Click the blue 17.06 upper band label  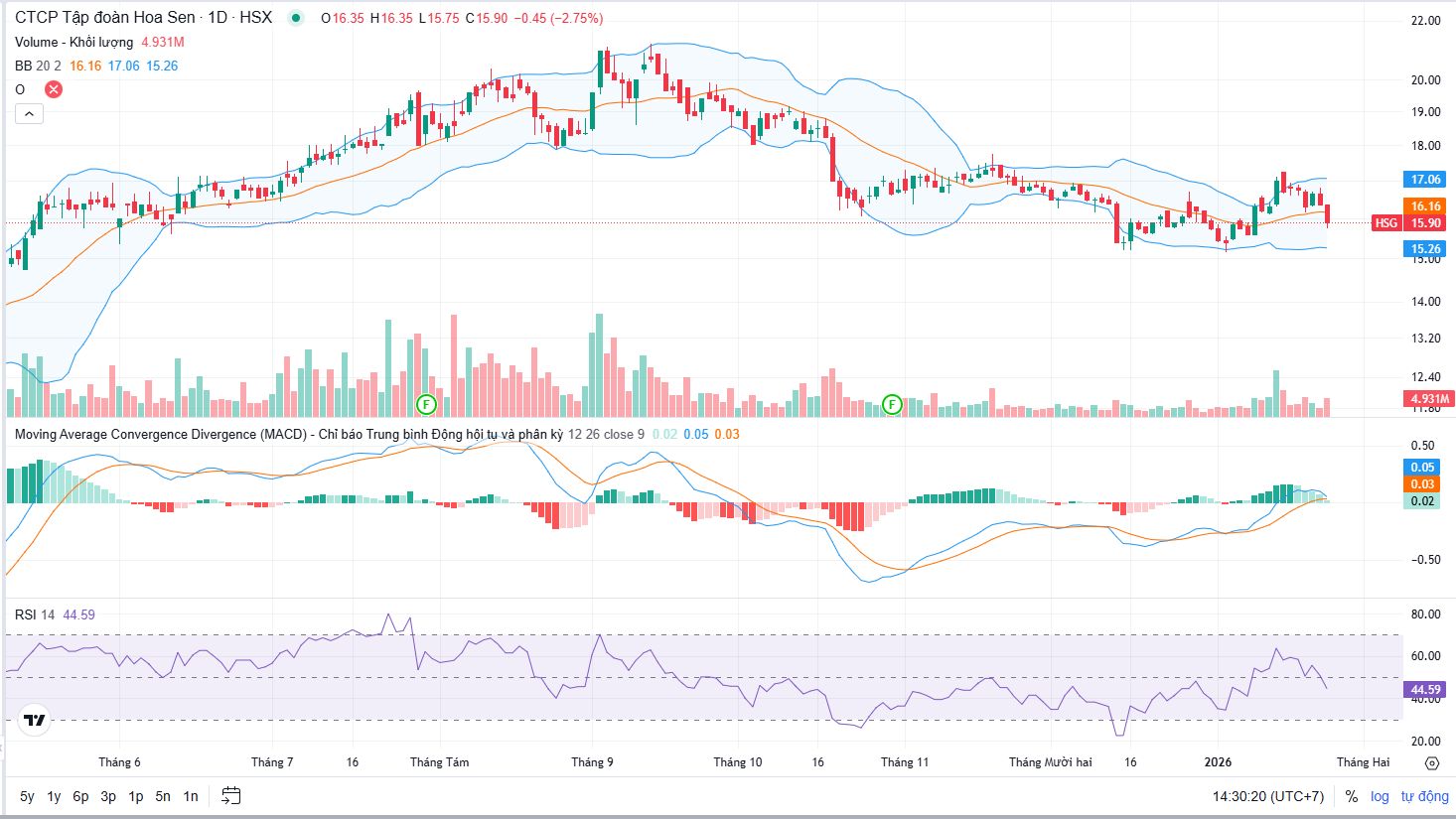[1425, 180]
